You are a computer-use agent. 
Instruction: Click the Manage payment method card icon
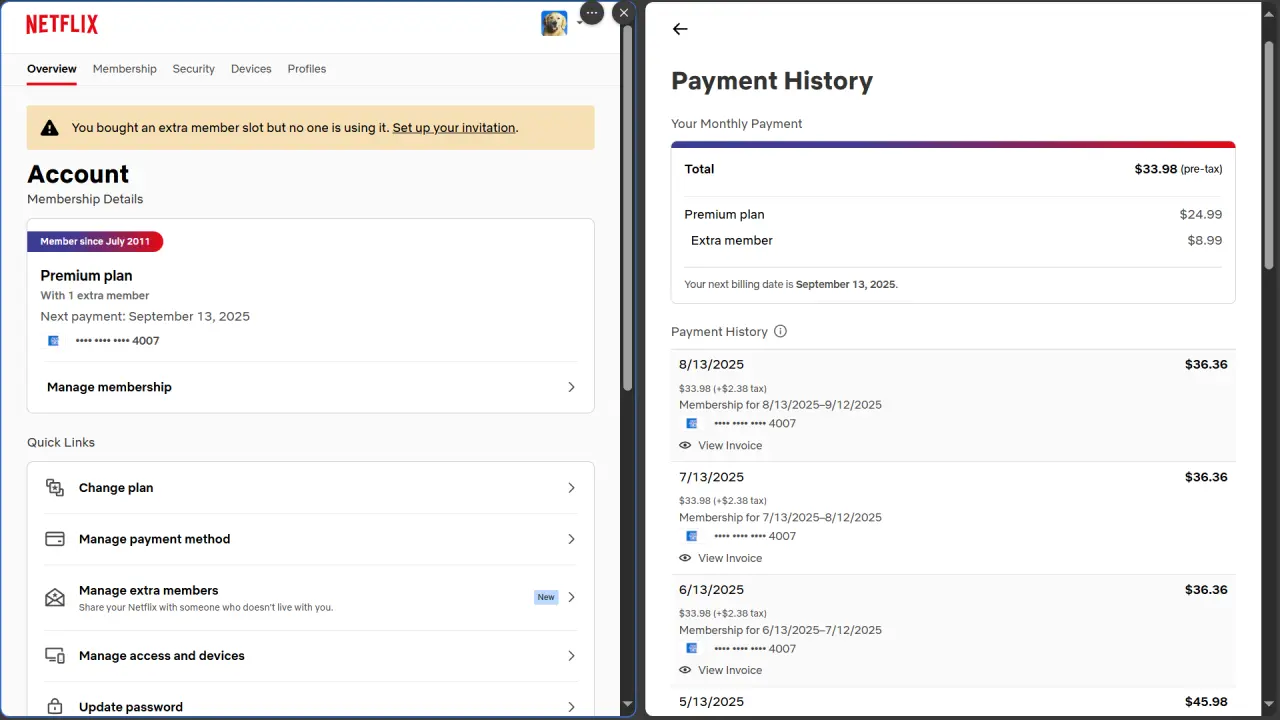point(55,539)
